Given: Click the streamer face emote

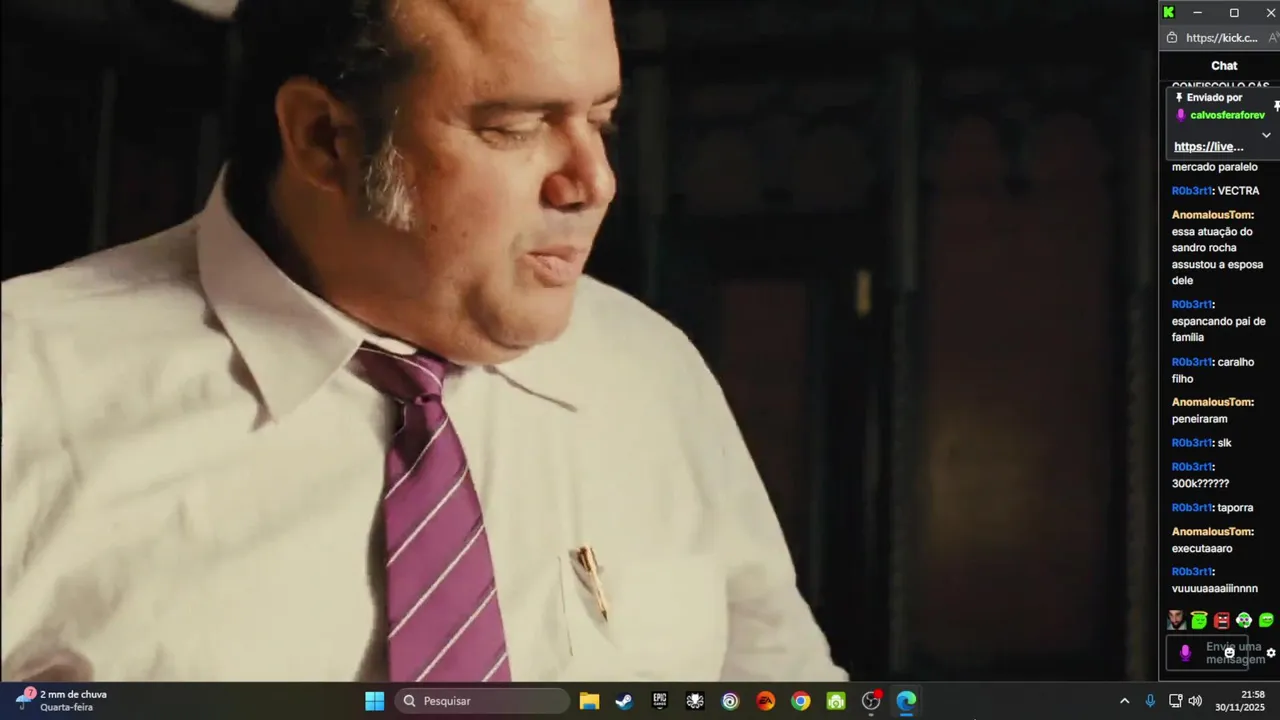Looking at the screenshot, I should [x=1176, y=620].
